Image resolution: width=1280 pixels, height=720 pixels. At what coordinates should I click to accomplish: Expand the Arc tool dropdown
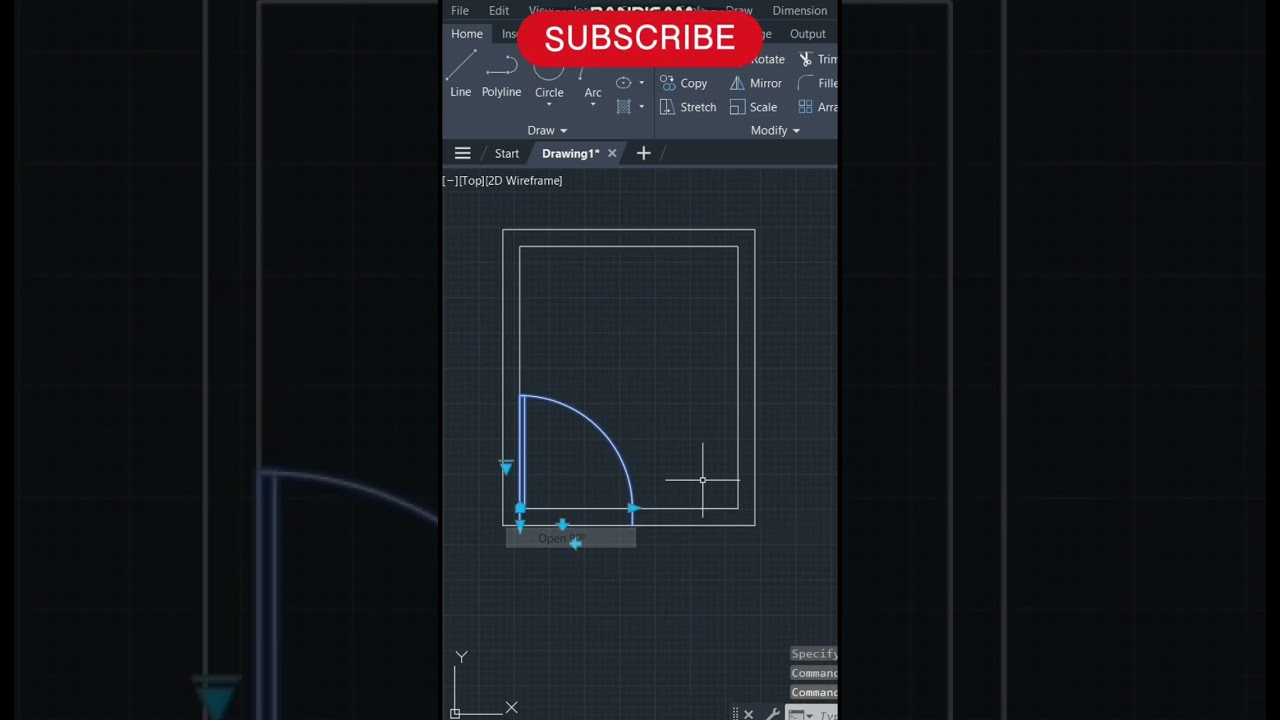(593, 104)
